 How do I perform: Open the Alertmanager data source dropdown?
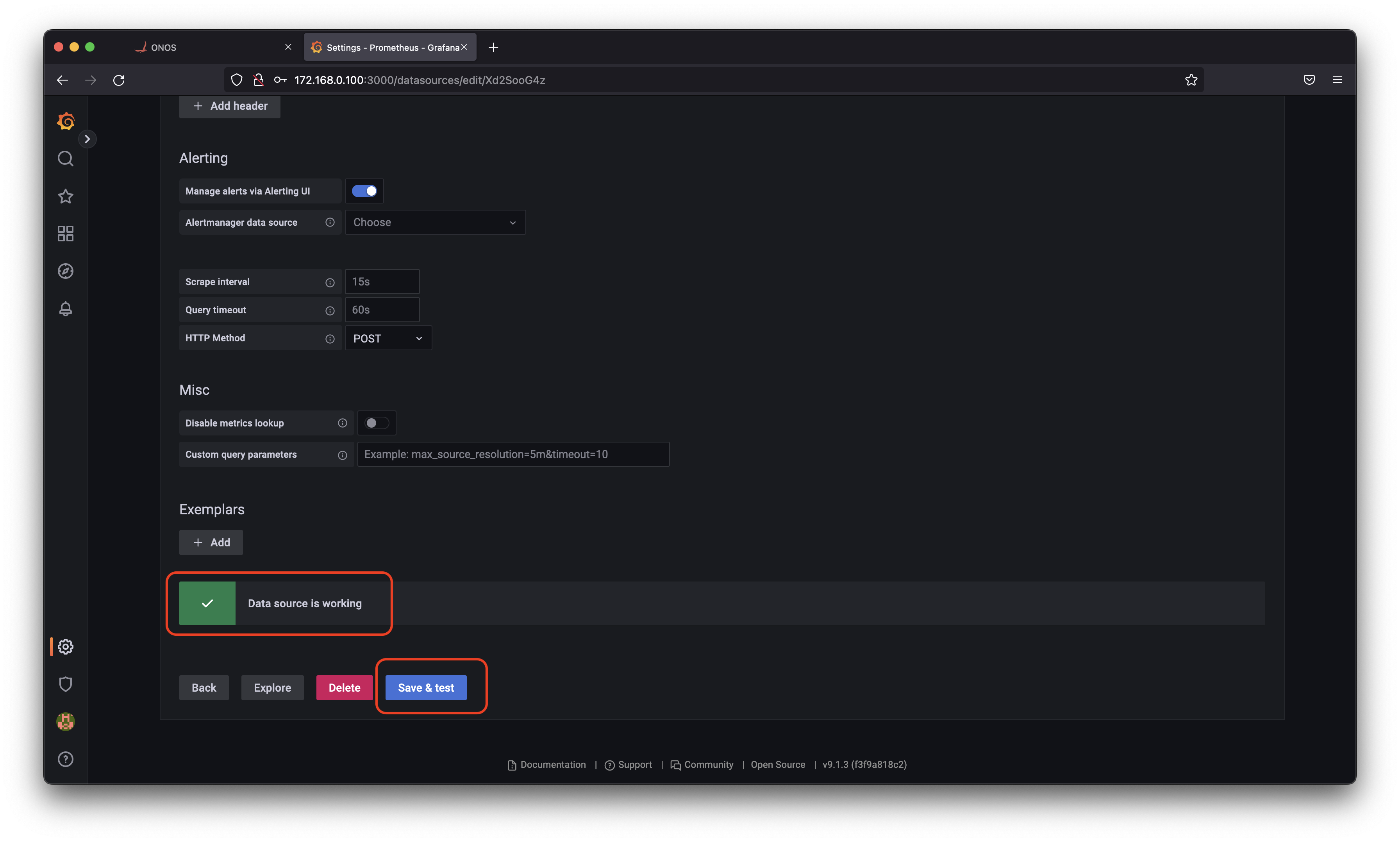click(x=435, y=223)
